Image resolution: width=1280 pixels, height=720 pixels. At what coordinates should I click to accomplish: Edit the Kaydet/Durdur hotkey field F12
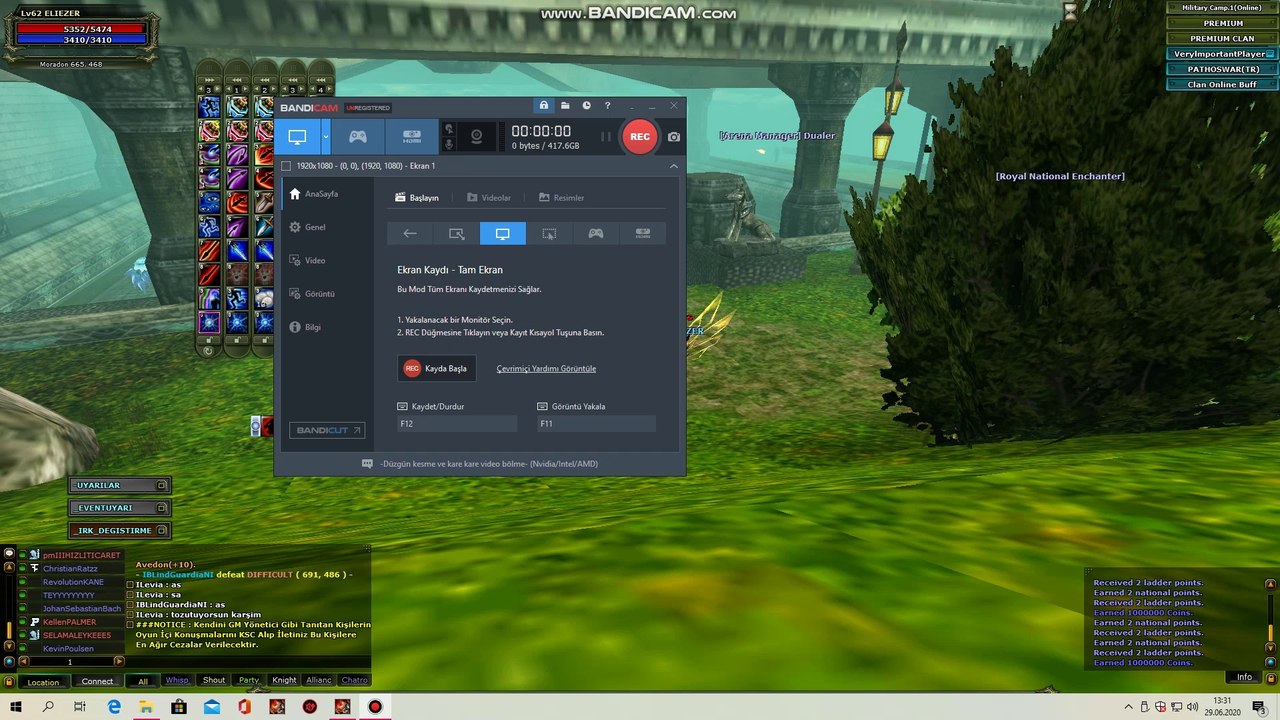coord(457,424)
